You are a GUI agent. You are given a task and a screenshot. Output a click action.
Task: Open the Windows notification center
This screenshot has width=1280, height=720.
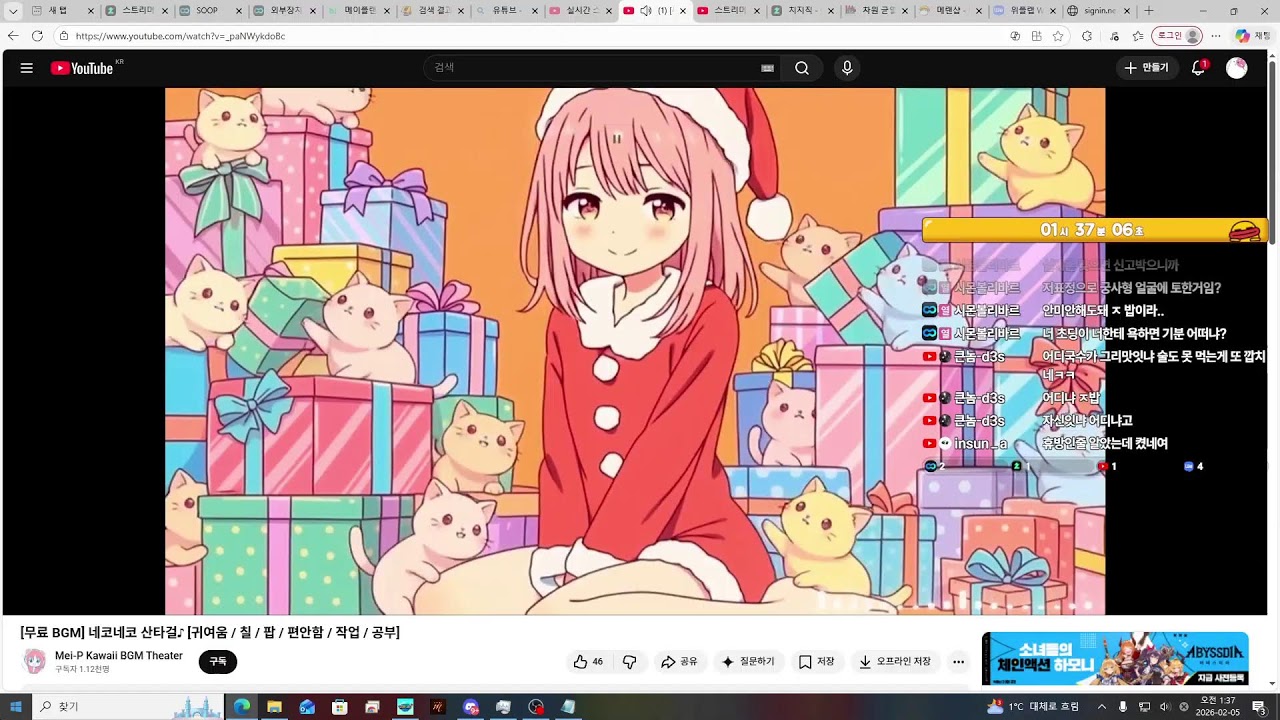point(1259,707)
